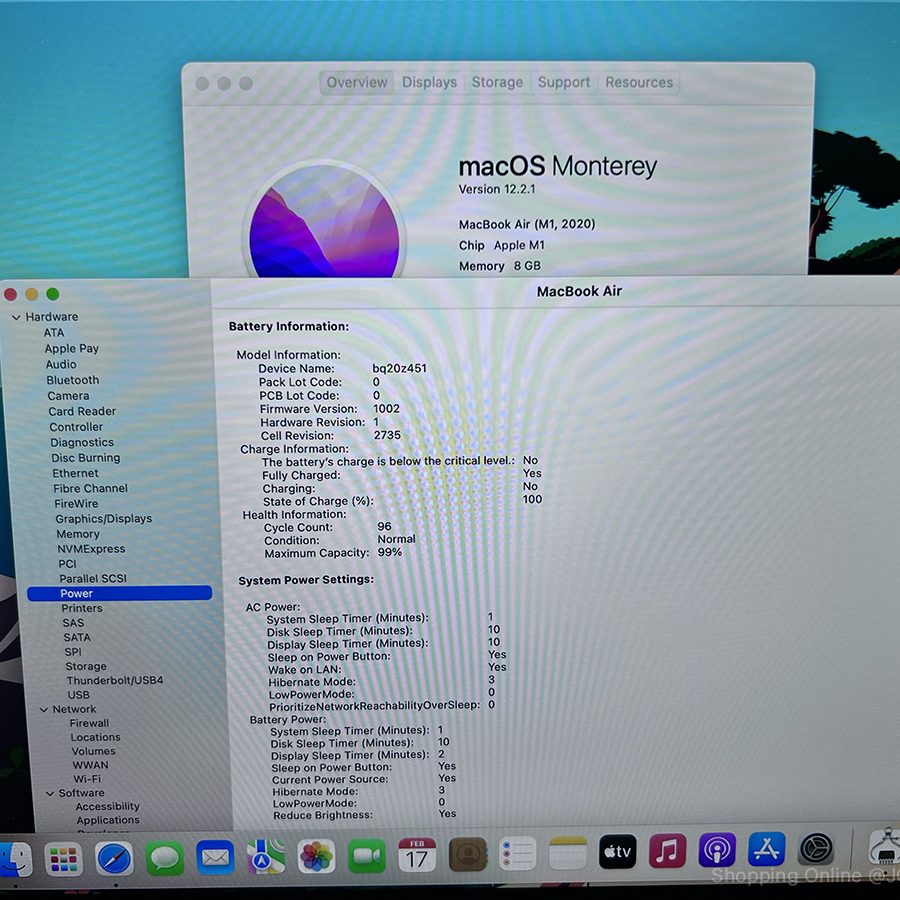This screenshot has height=900, width=900.
Task: Launch Maps from the Dock
Action: (x=266, y=857)
